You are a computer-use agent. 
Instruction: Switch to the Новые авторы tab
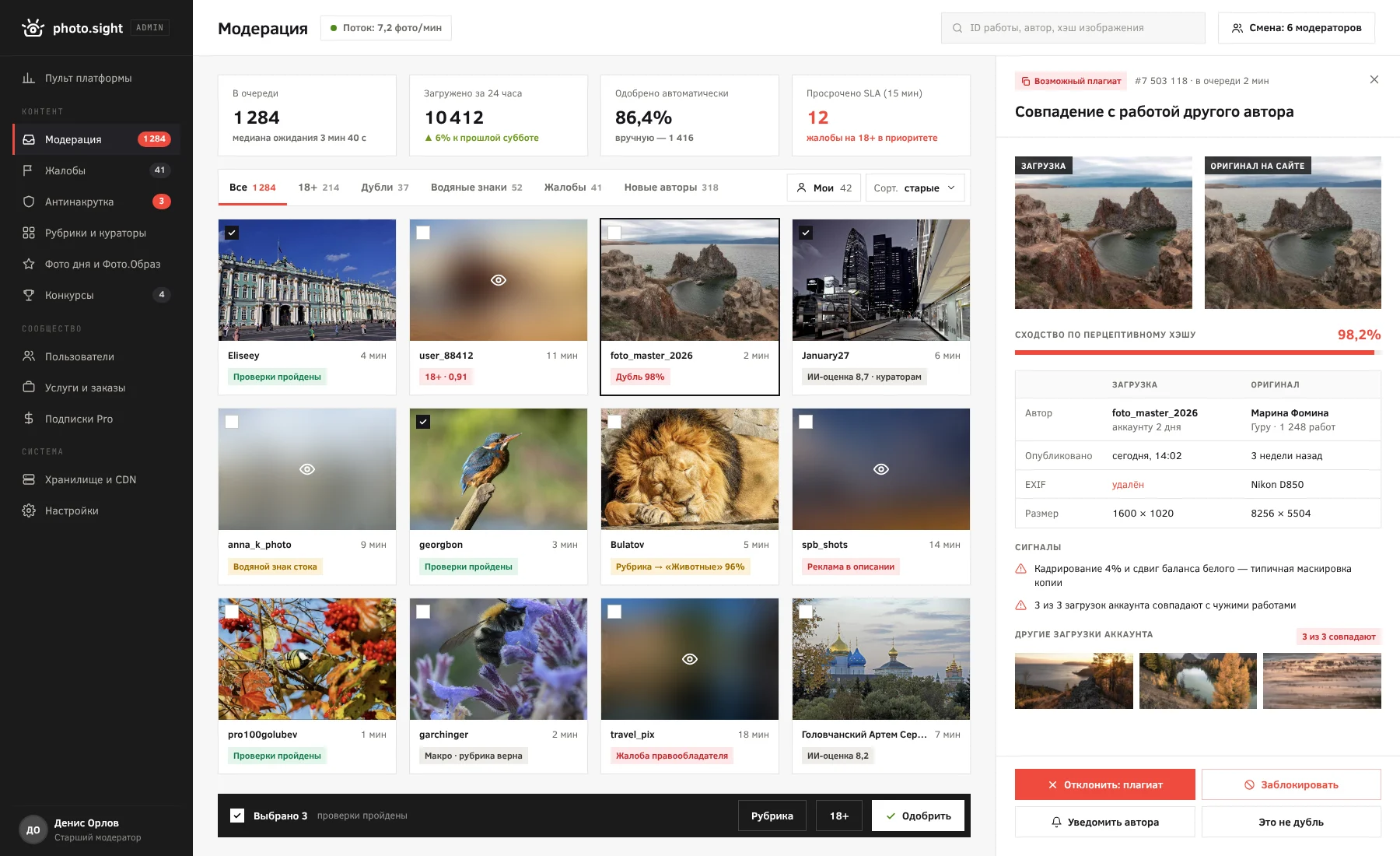pos(671,188)
